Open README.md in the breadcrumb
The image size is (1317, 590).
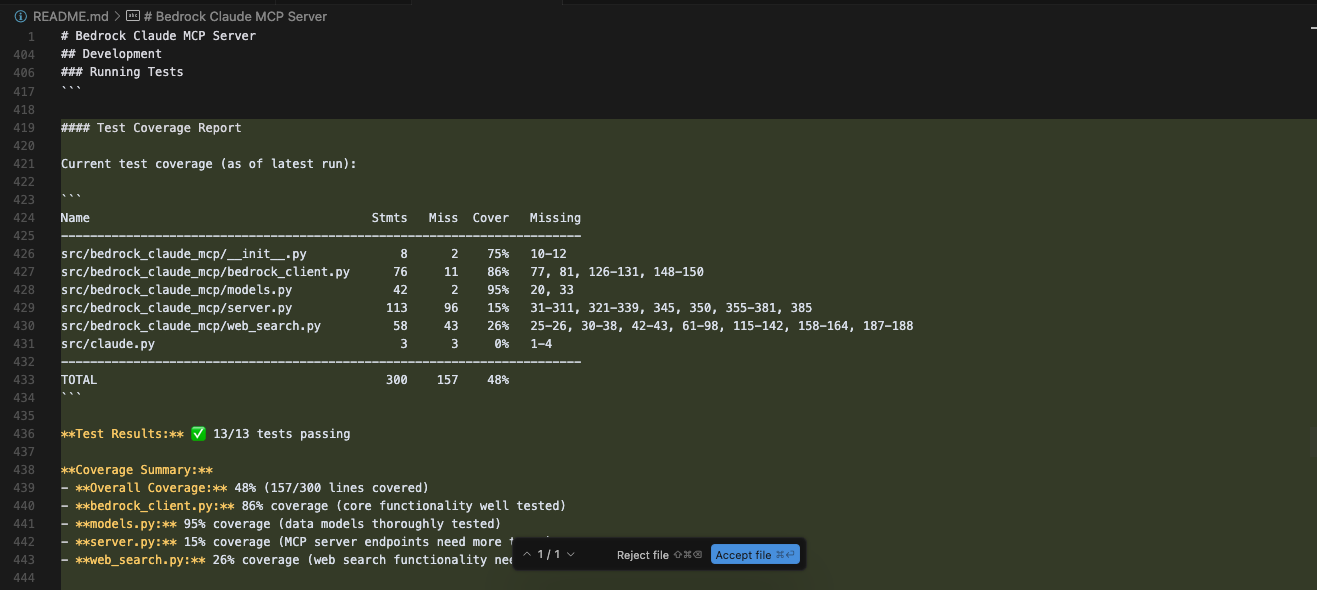pyautogui.click(x=69, y=16)
